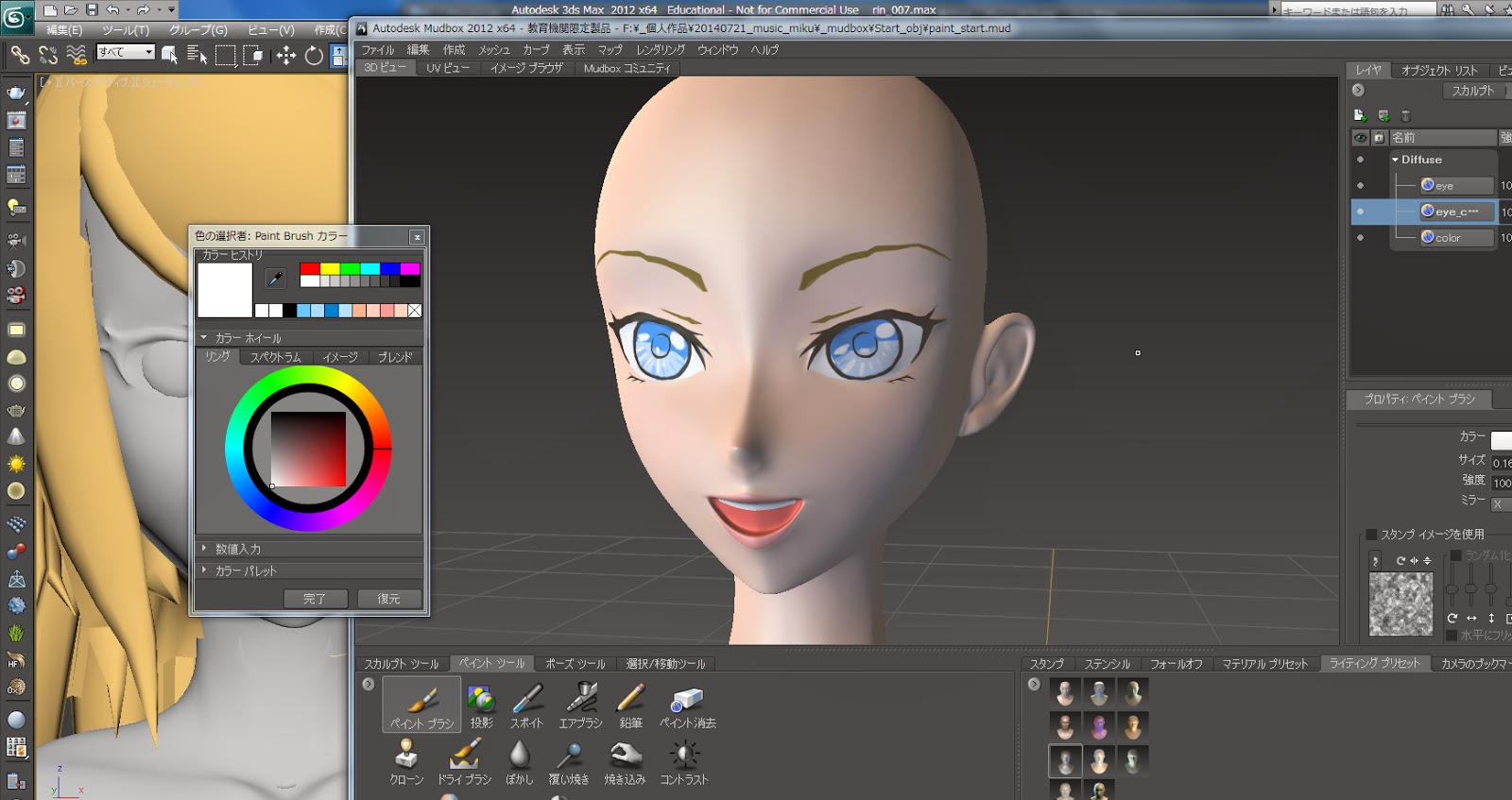Click the delete layer trash icon
1512x800 pixels.
(1405, 115)
